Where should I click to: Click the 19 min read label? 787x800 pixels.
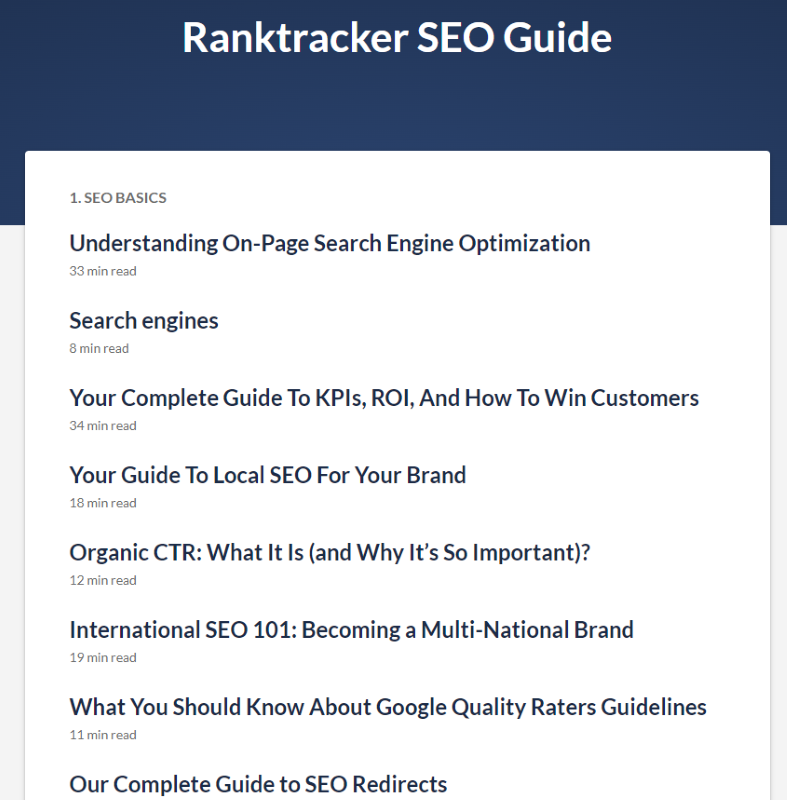click(x=103, y=658)
